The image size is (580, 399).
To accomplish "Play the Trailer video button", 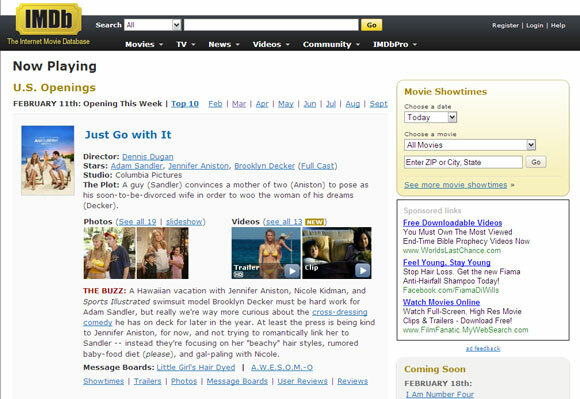I will tap(292, 271).
